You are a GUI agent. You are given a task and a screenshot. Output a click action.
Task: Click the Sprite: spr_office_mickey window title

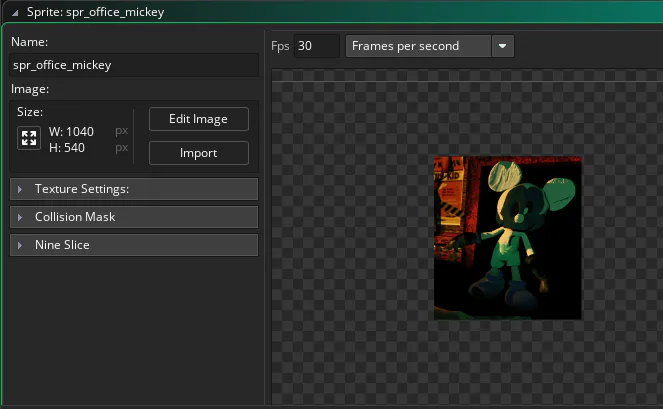pos(95,12)
